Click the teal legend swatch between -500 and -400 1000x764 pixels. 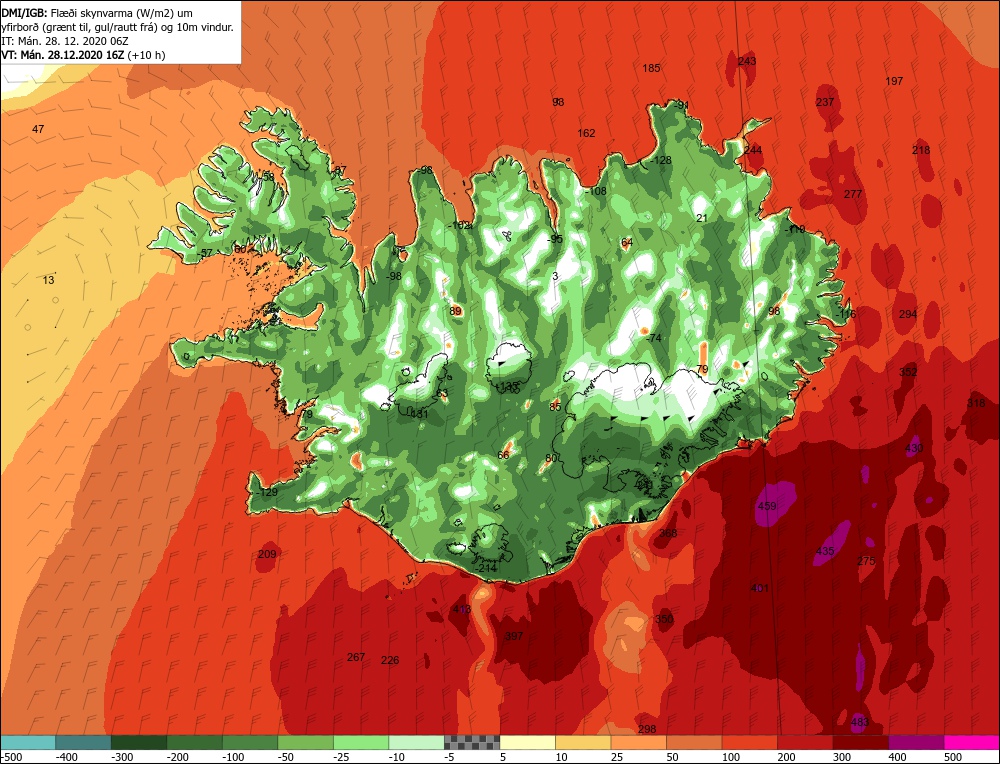pyautogui.click(x=27, y=742)
